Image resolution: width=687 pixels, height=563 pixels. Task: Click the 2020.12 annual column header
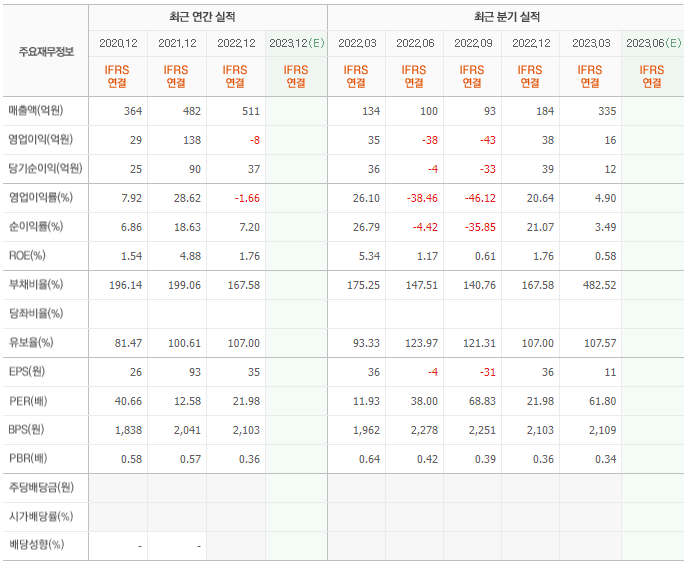click(118, 43)
